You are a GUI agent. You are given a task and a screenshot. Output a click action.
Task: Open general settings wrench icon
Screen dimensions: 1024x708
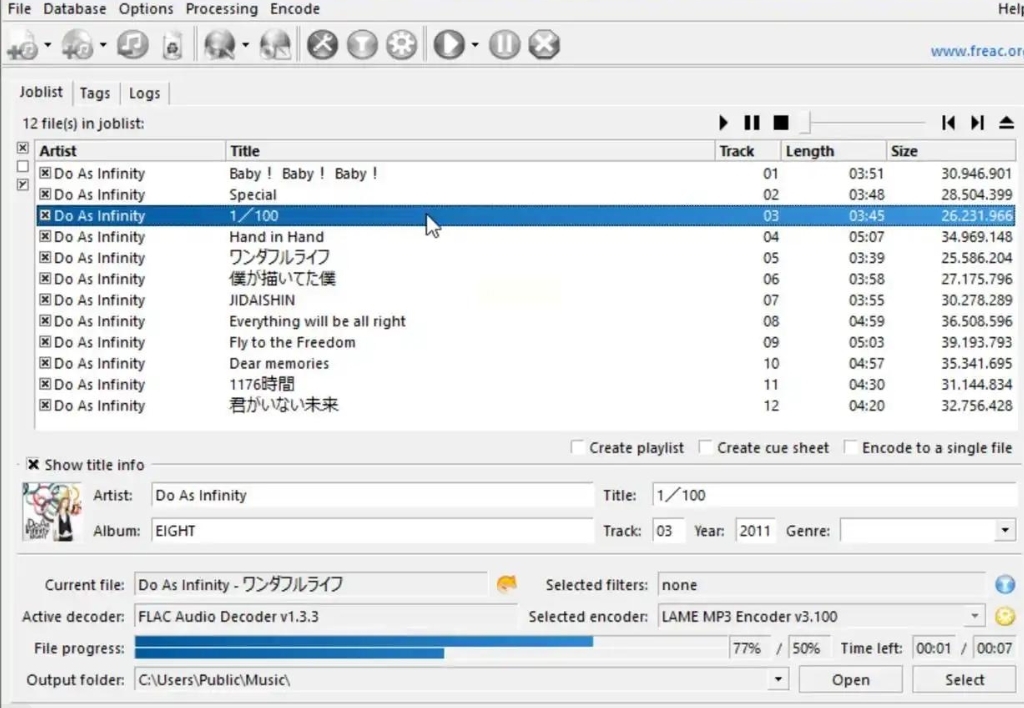pyautogui.click(x=323, y=45)
